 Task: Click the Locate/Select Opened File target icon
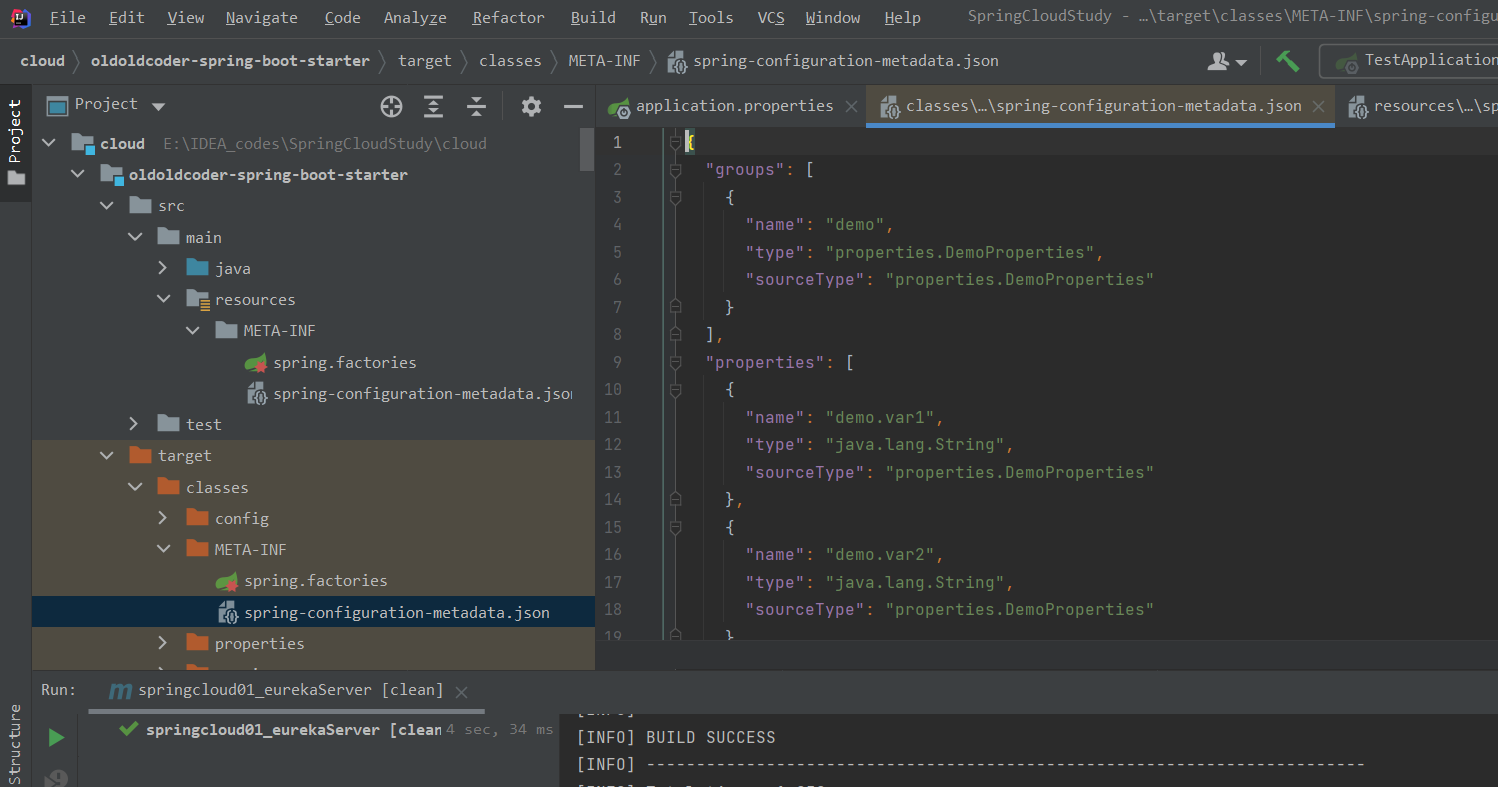click(391, 106)
